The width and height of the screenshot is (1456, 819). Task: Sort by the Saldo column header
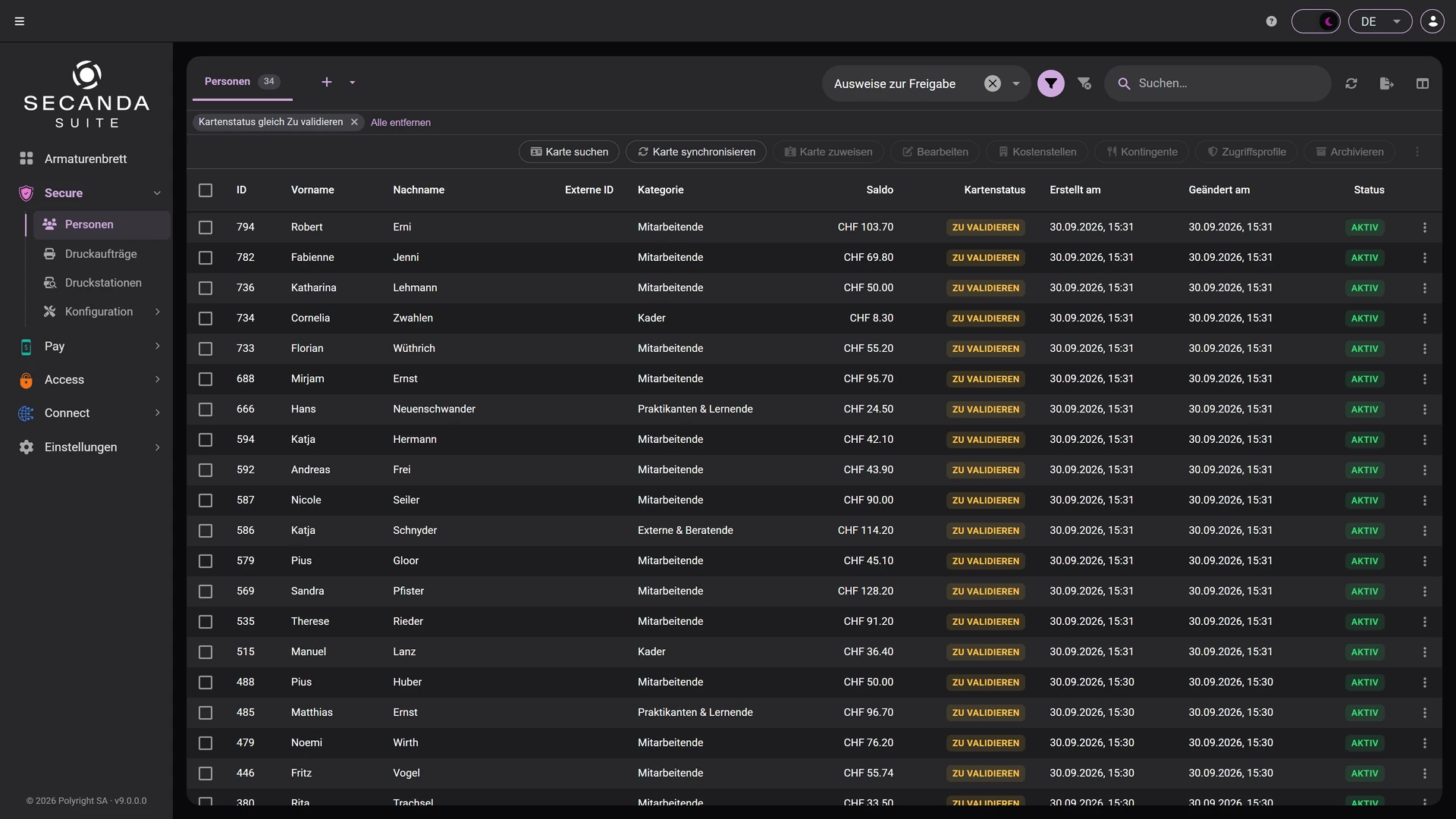point(880,190)
